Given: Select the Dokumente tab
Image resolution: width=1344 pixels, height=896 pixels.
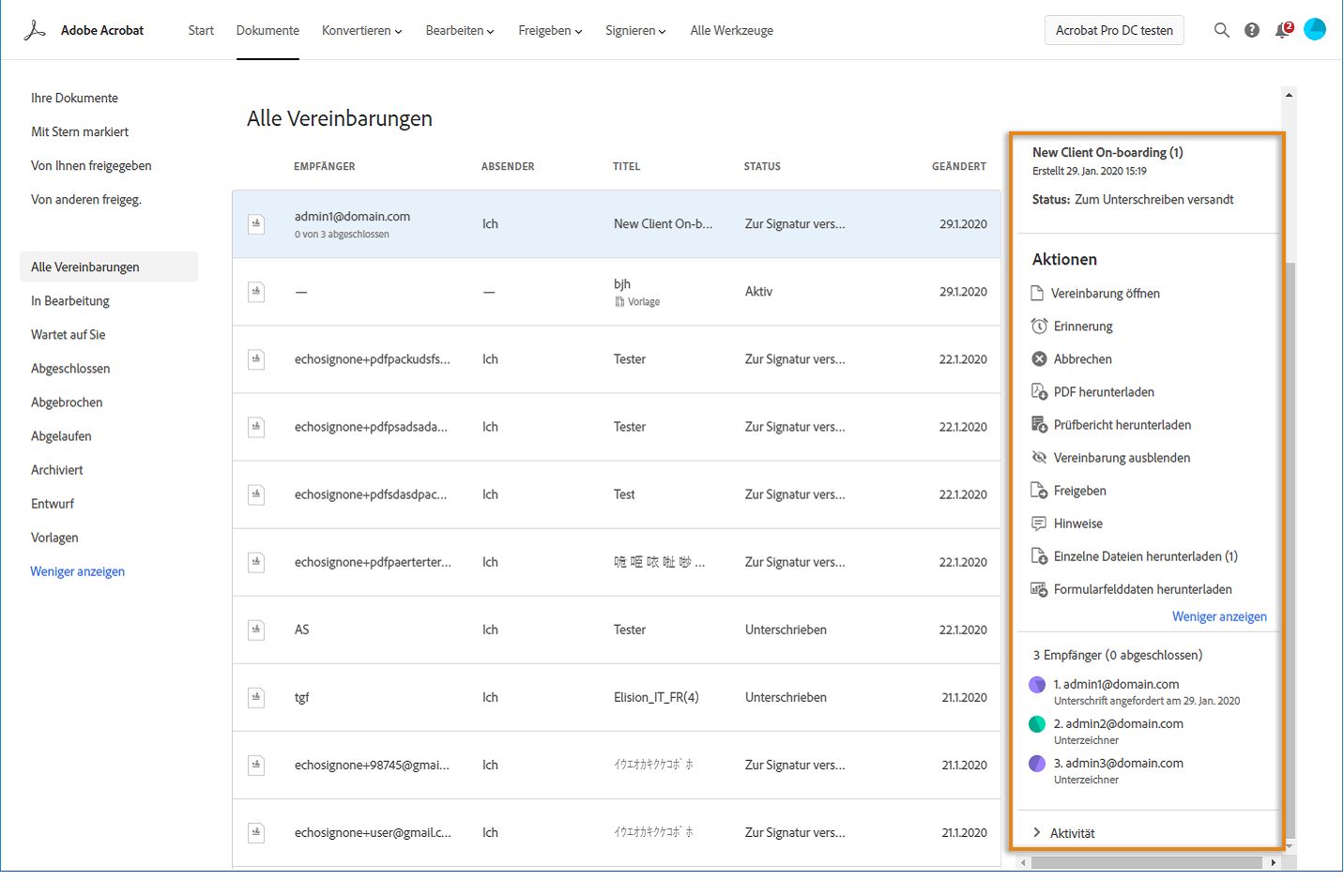Looking at the screenshot, I should pyautogui.click(x=267, y=30).
